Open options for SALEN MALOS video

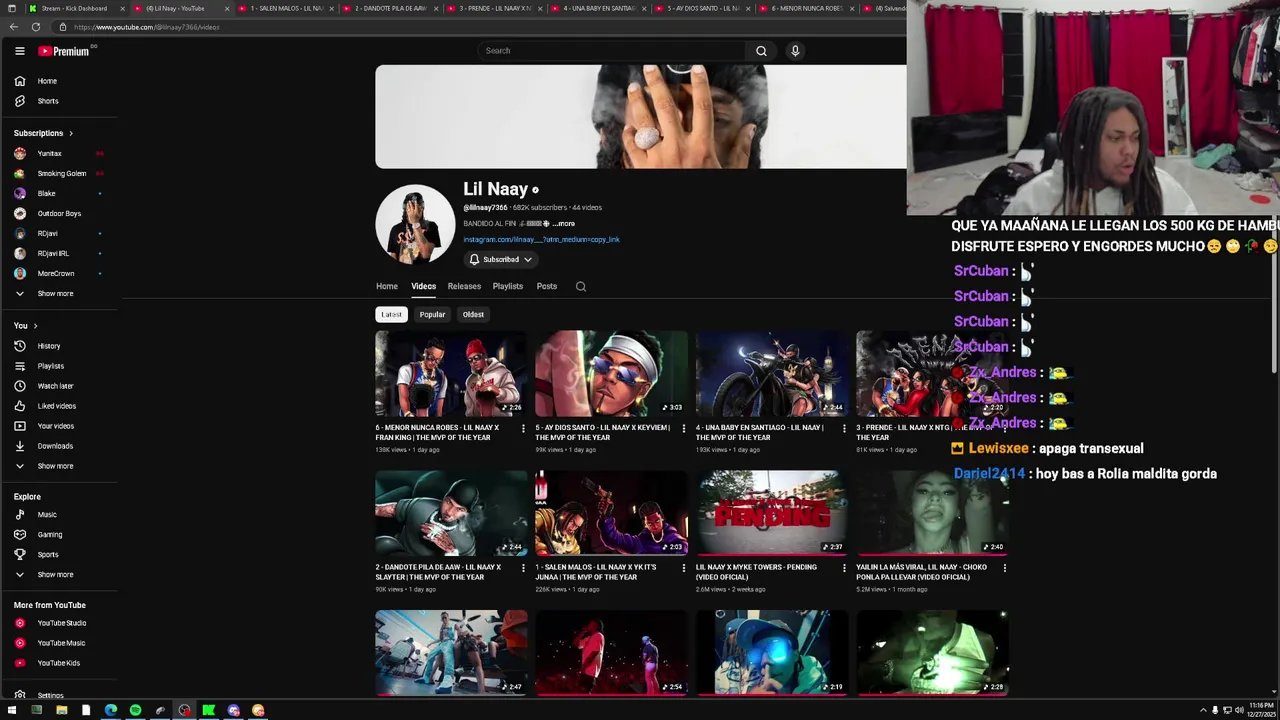coord(684,568)
